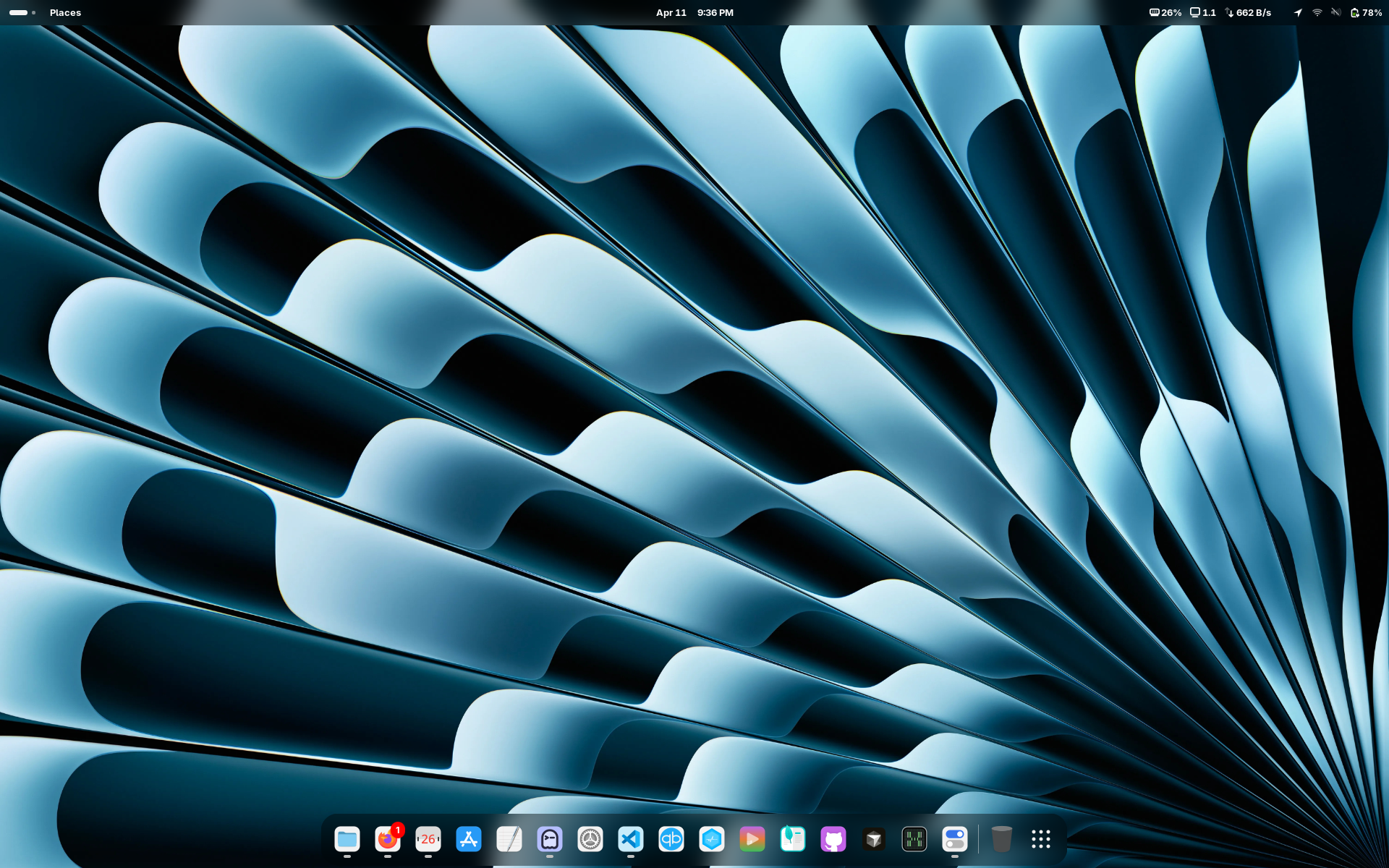Open the ghost terminal app in dock
This screenshot has width=1389, height=868.
[x=550, y=839]
